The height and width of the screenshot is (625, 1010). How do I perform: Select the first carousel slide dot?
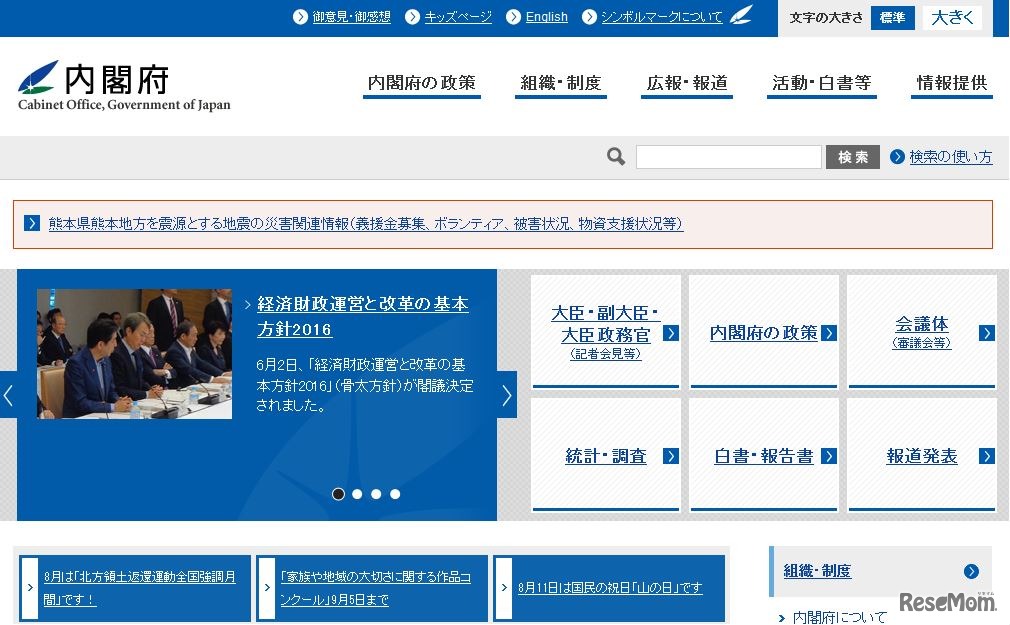click(x=338, y=493)
